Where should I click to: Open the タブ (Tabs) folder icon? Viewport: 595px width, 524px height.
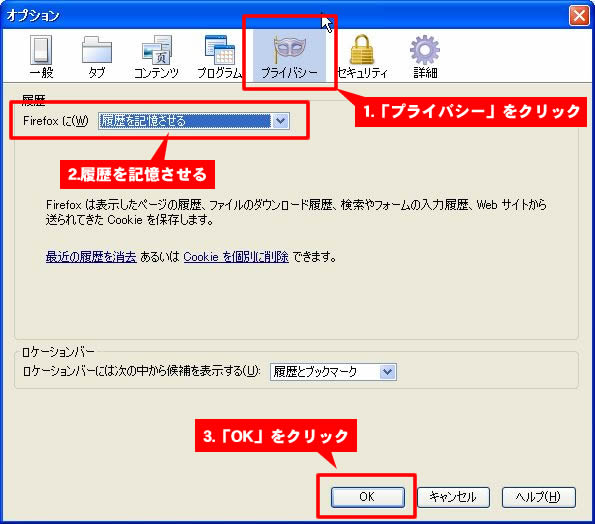coord(97,49)
